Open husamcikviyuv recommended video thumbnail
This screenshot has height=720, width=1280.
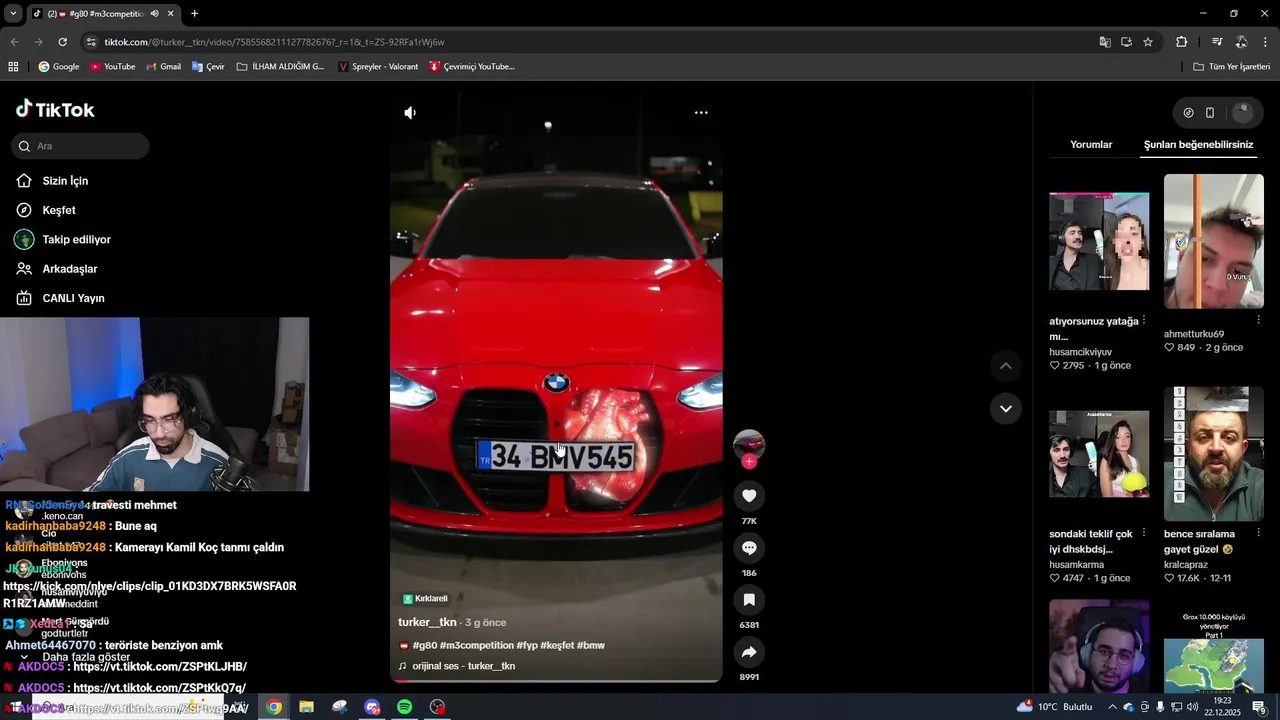pyautogui.click(x=1099, y=241)
